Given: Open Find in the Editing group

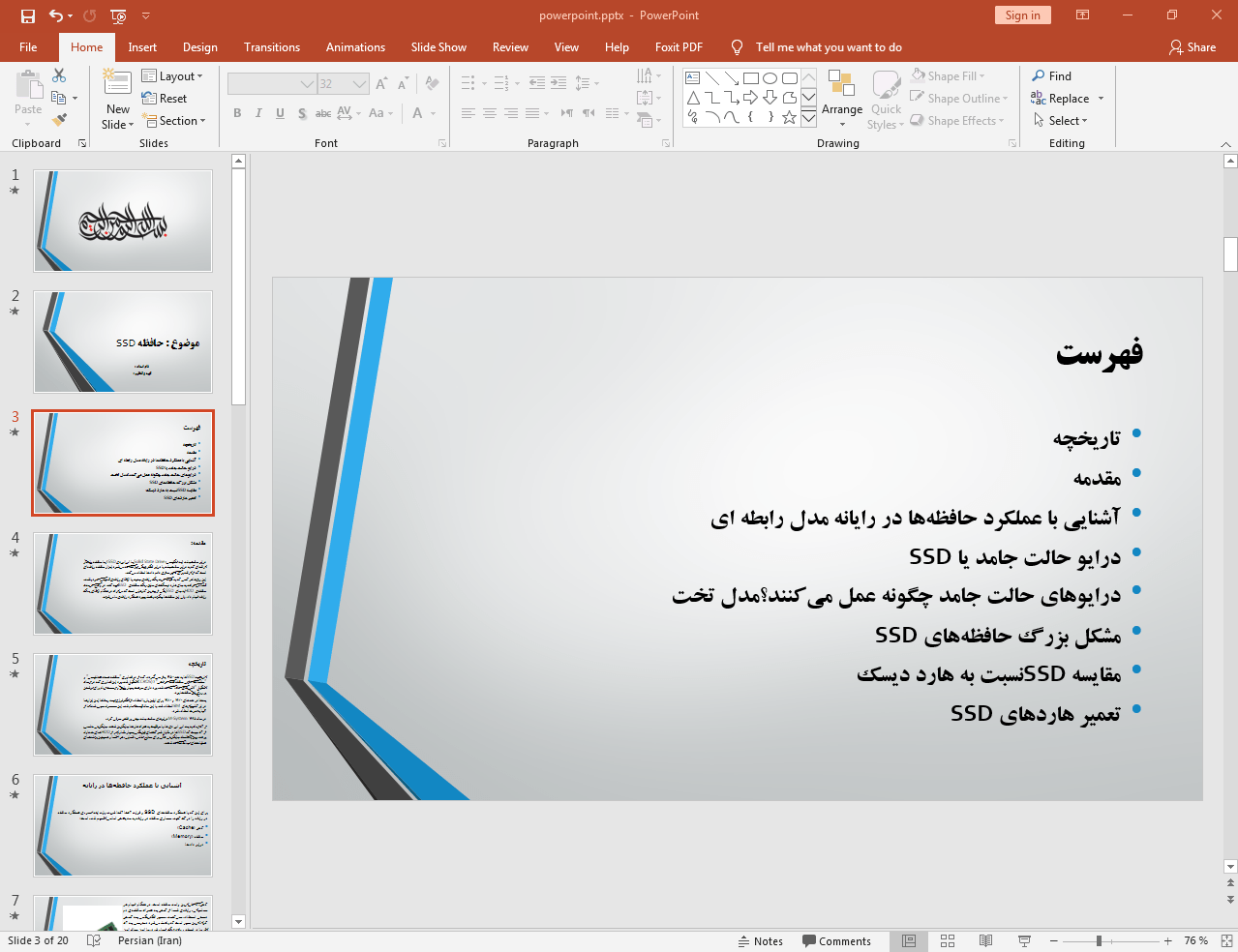Looking at the screenshot, I should coord(1051,76).
